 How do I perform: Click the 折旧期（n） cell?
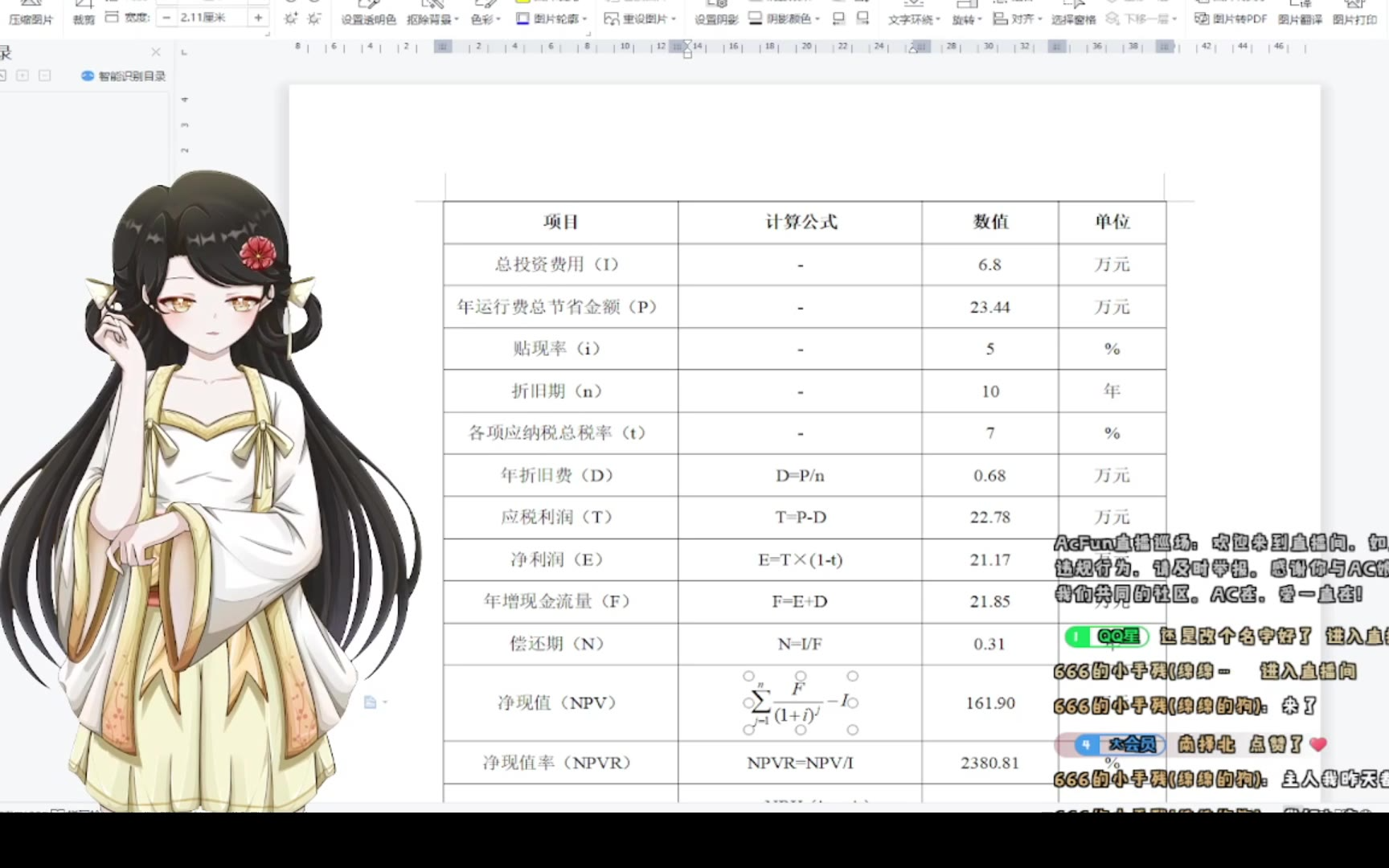[561, 391]
